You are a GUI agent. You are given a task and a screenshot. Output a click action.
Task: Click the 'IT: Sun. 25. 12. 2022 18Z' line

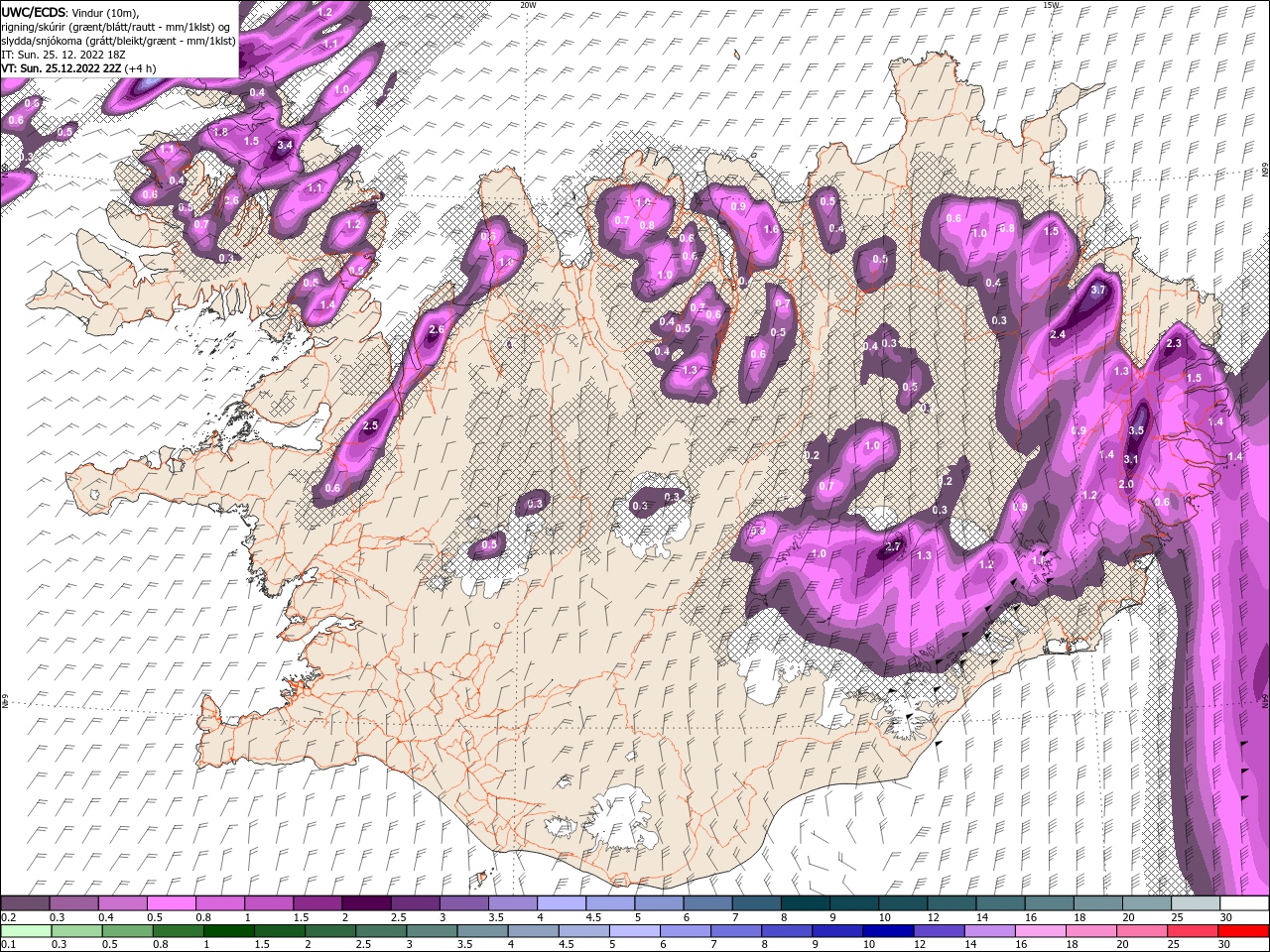click(63, 55)
